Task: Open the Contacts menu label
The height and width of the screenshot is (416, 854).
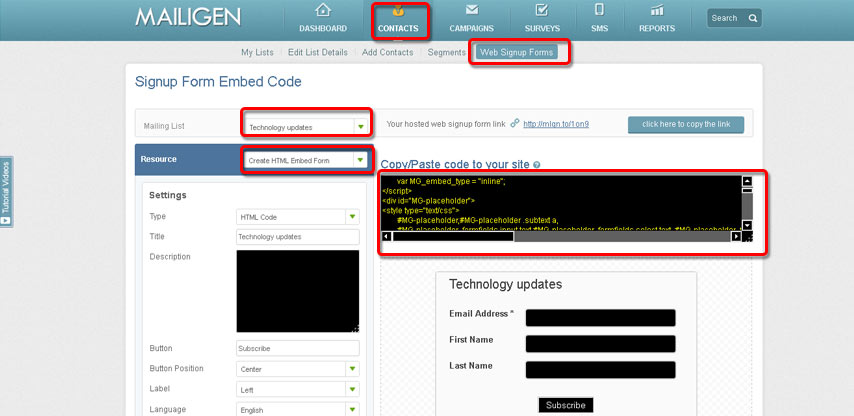Action: (x=400, y=28)
